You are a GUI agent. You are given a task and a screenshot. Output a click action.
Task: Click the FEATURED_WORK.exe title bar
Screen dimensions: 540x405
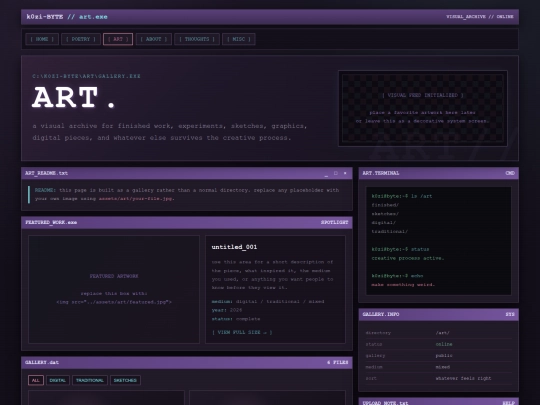click(187, 222)
